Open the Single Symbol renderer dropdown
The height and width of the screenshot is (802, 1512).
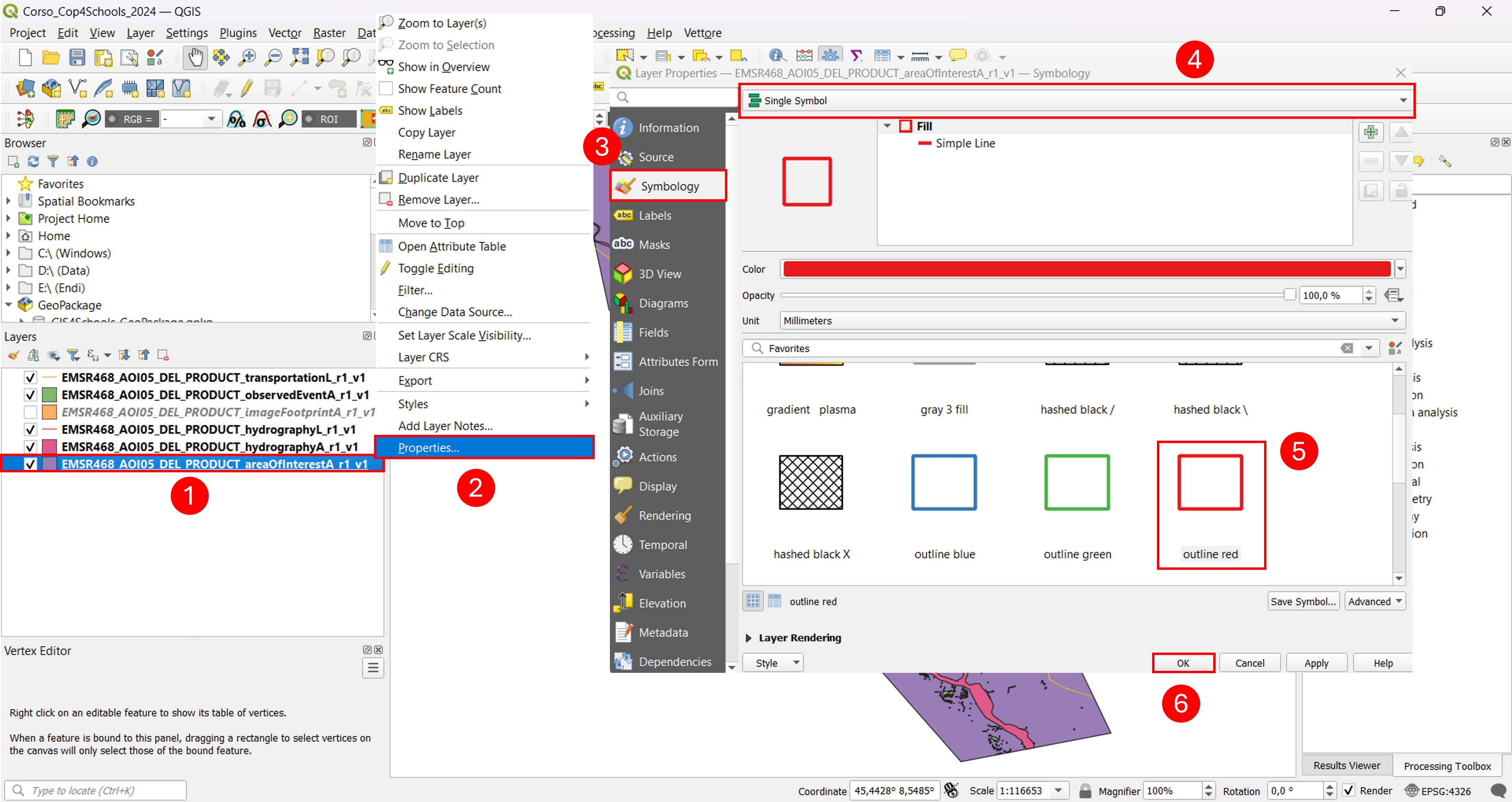pos(1078,100)
